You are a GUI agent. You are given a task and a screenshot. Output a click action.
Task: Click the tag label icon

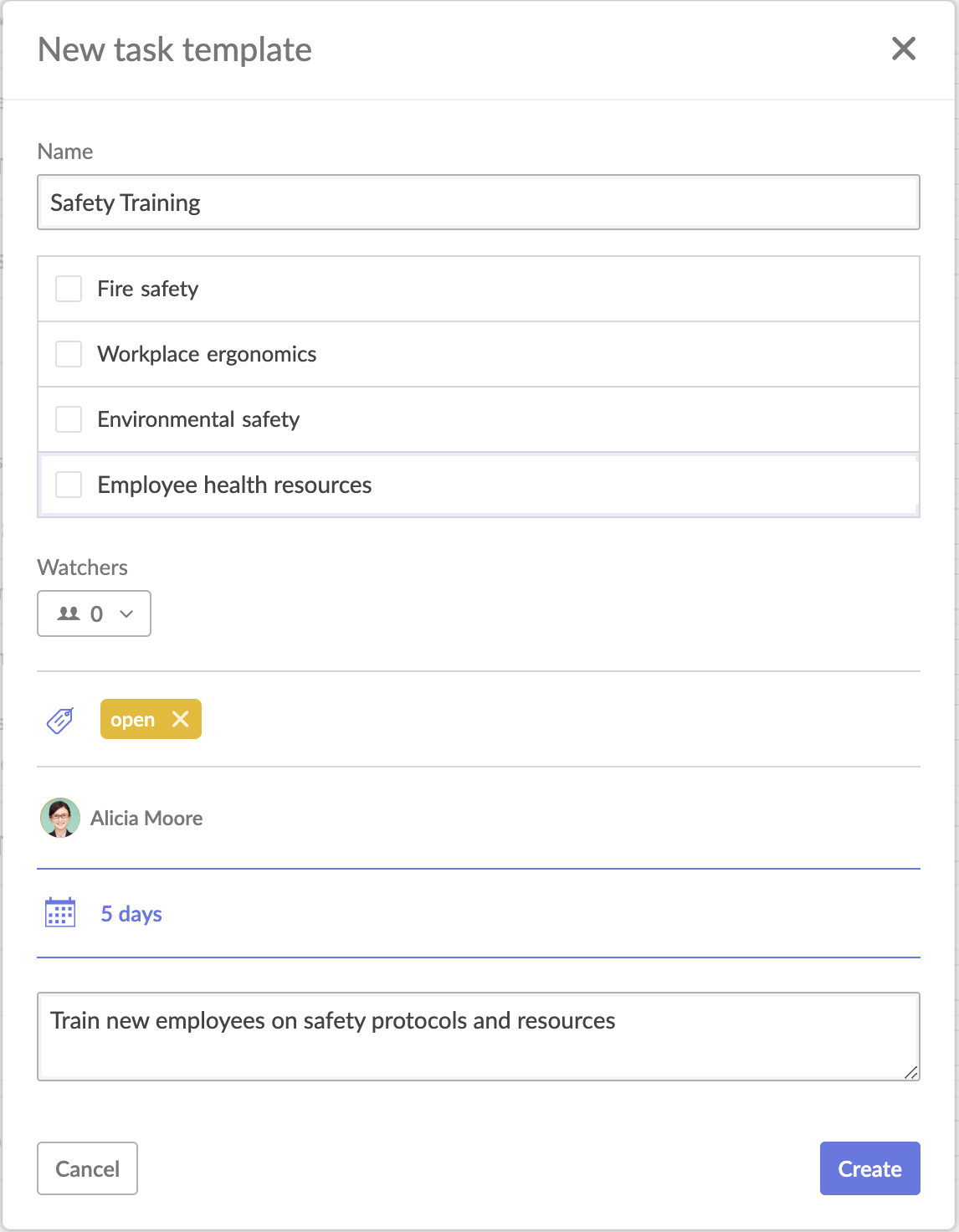[x=59, y=720]
